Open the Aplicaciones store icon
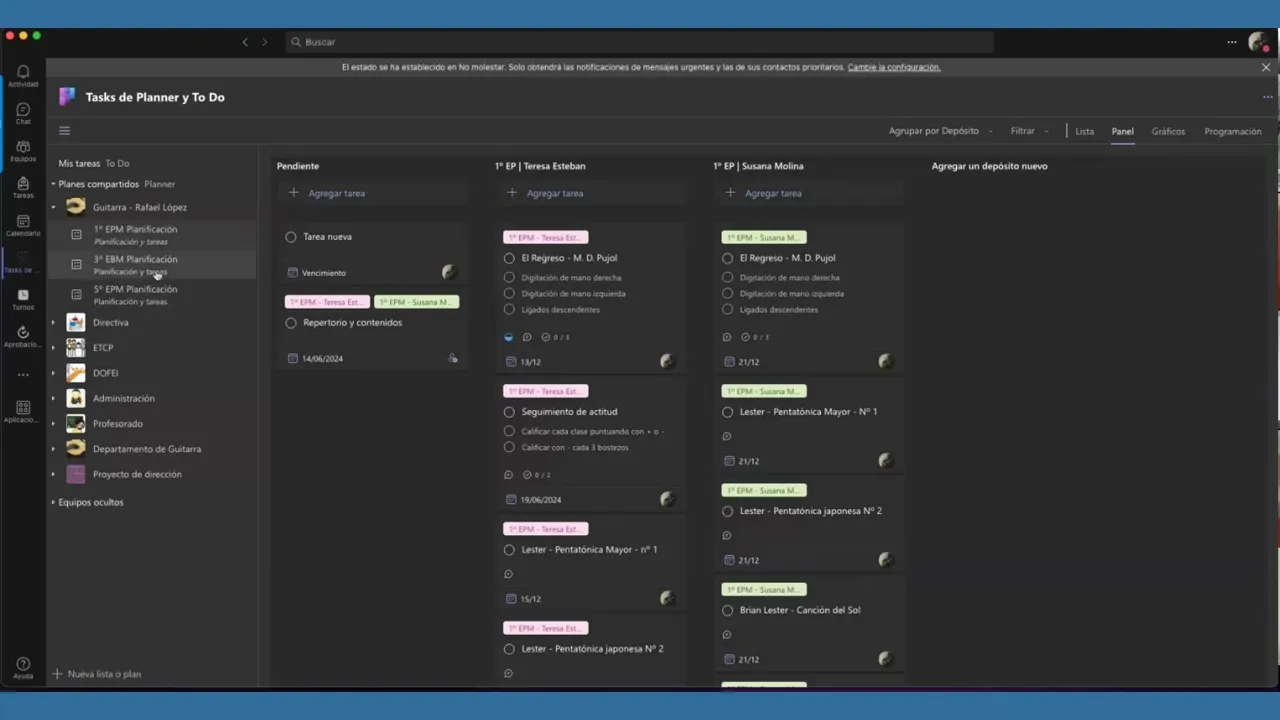The width and height of the screenshot is (1280, 720). pos(23,408)
